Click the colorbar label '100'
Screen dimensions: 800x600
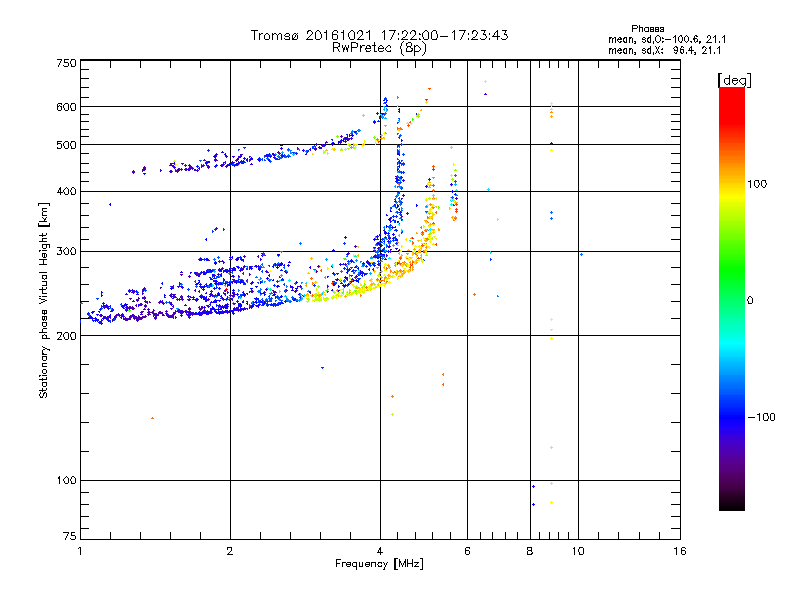(757, 184)
